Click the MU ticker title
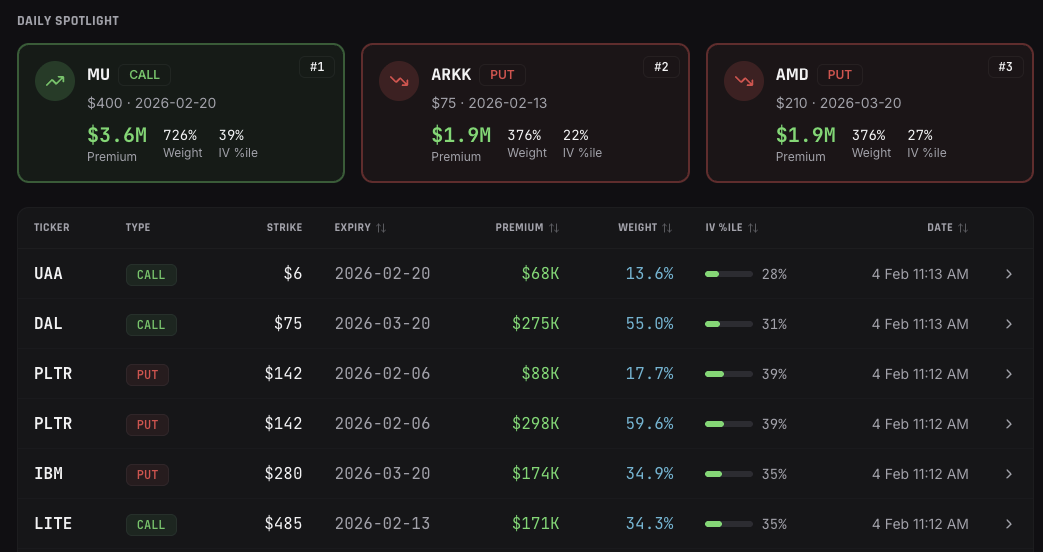Screen dimensions: 1043x552 click(x=98, y=74)
